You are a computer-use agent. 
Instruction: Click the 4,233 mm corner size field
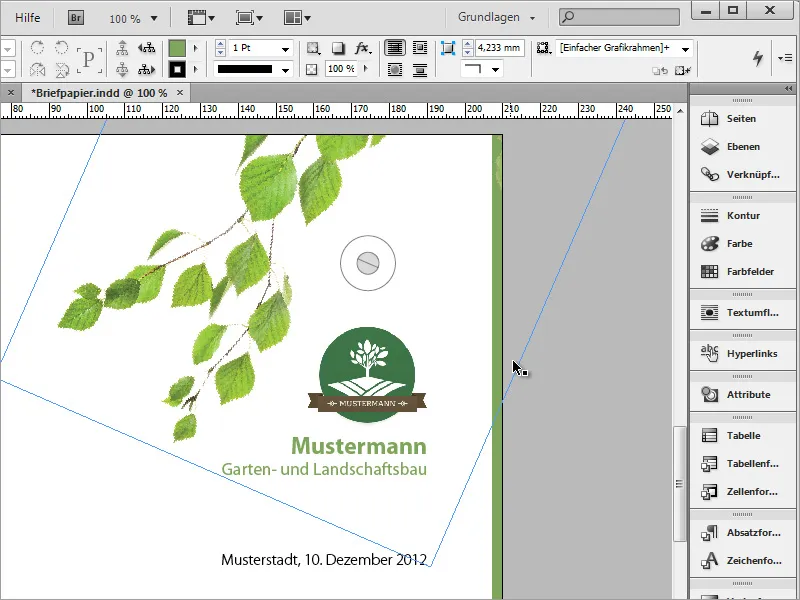[x=499, y=48]
